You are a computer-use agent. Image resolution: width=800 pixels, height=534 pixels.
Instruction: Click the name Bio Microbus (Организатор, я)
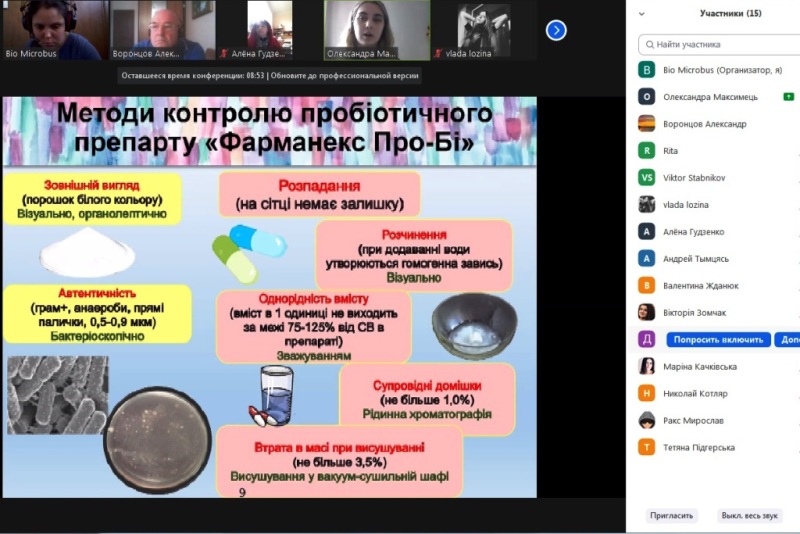pyautogui.click(x=722, y=70)
